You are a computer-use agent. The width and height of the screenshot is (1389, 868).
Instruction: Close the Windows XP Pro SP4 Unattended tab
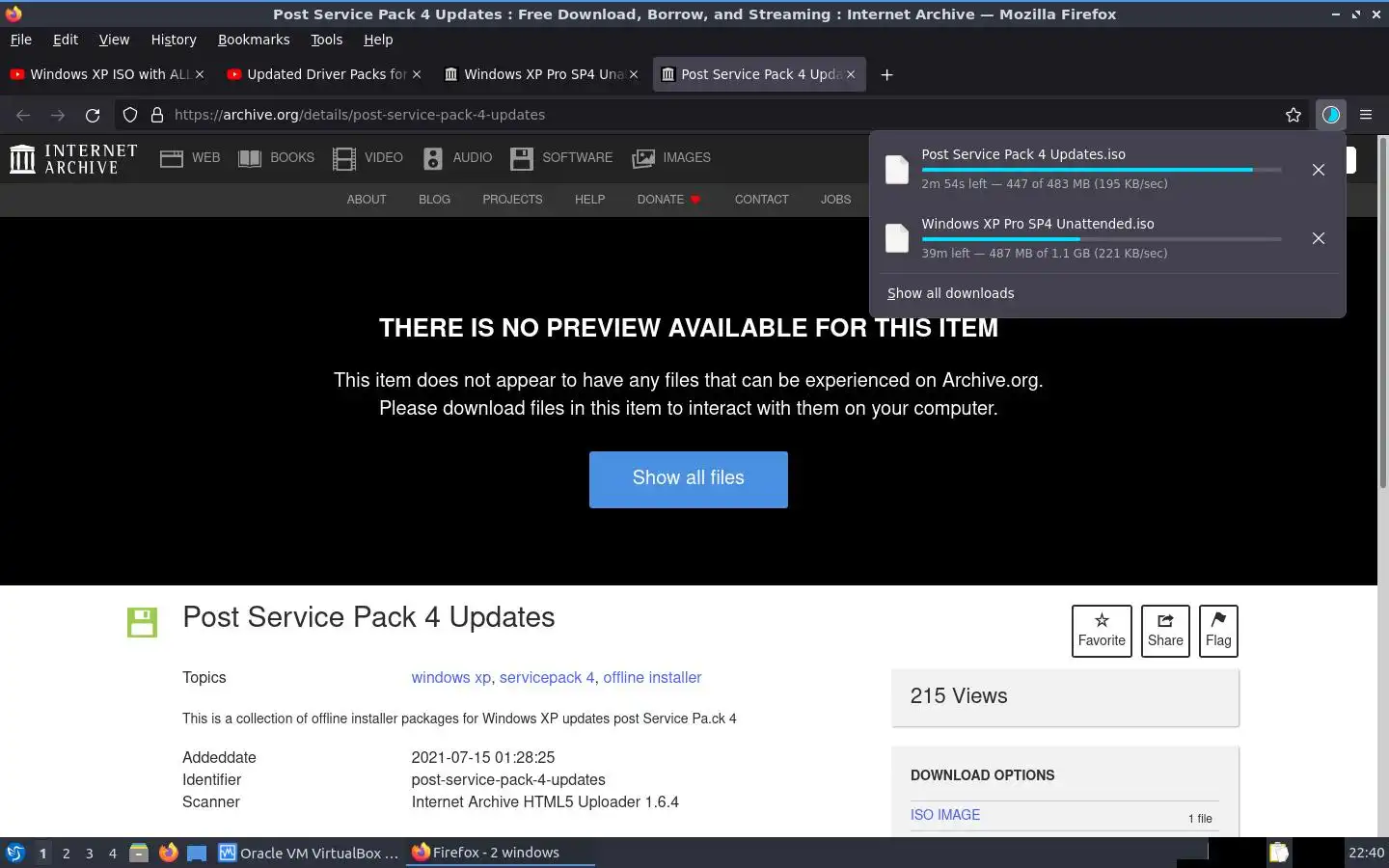click(634, 74)
